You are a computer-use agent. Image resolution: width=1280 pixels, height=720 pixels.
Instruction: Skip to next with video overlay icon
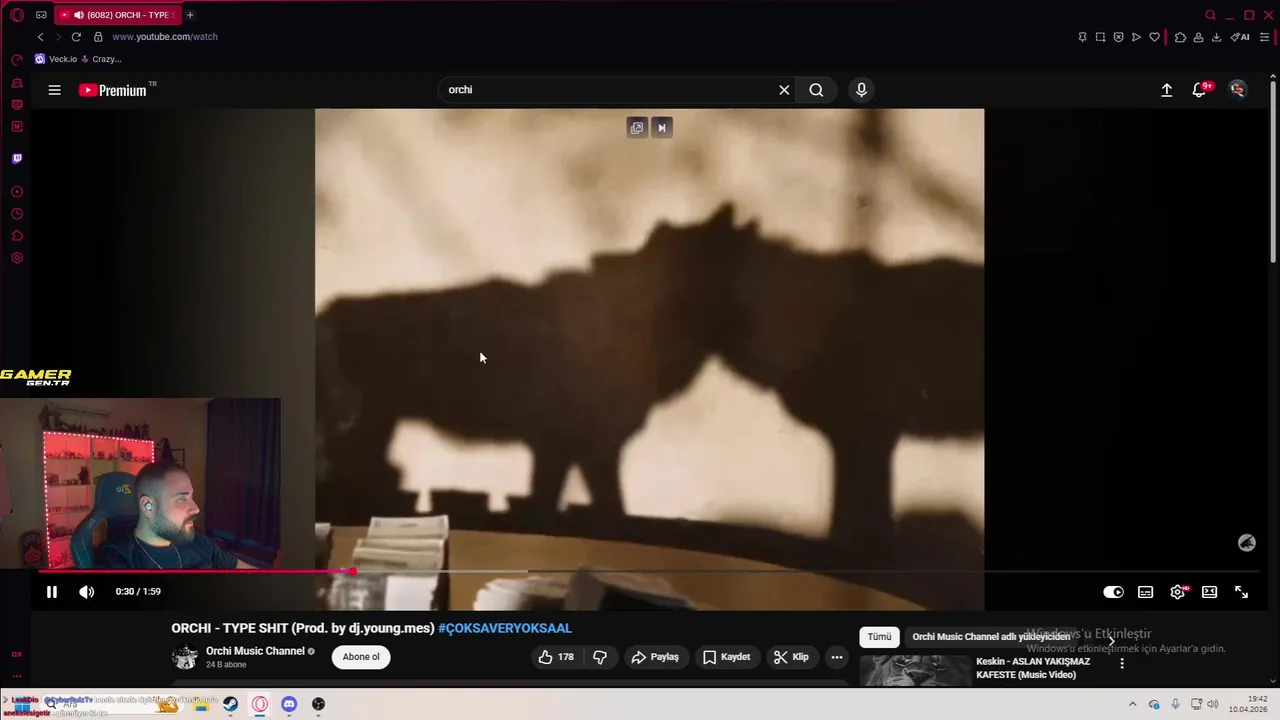click(661, 128)
